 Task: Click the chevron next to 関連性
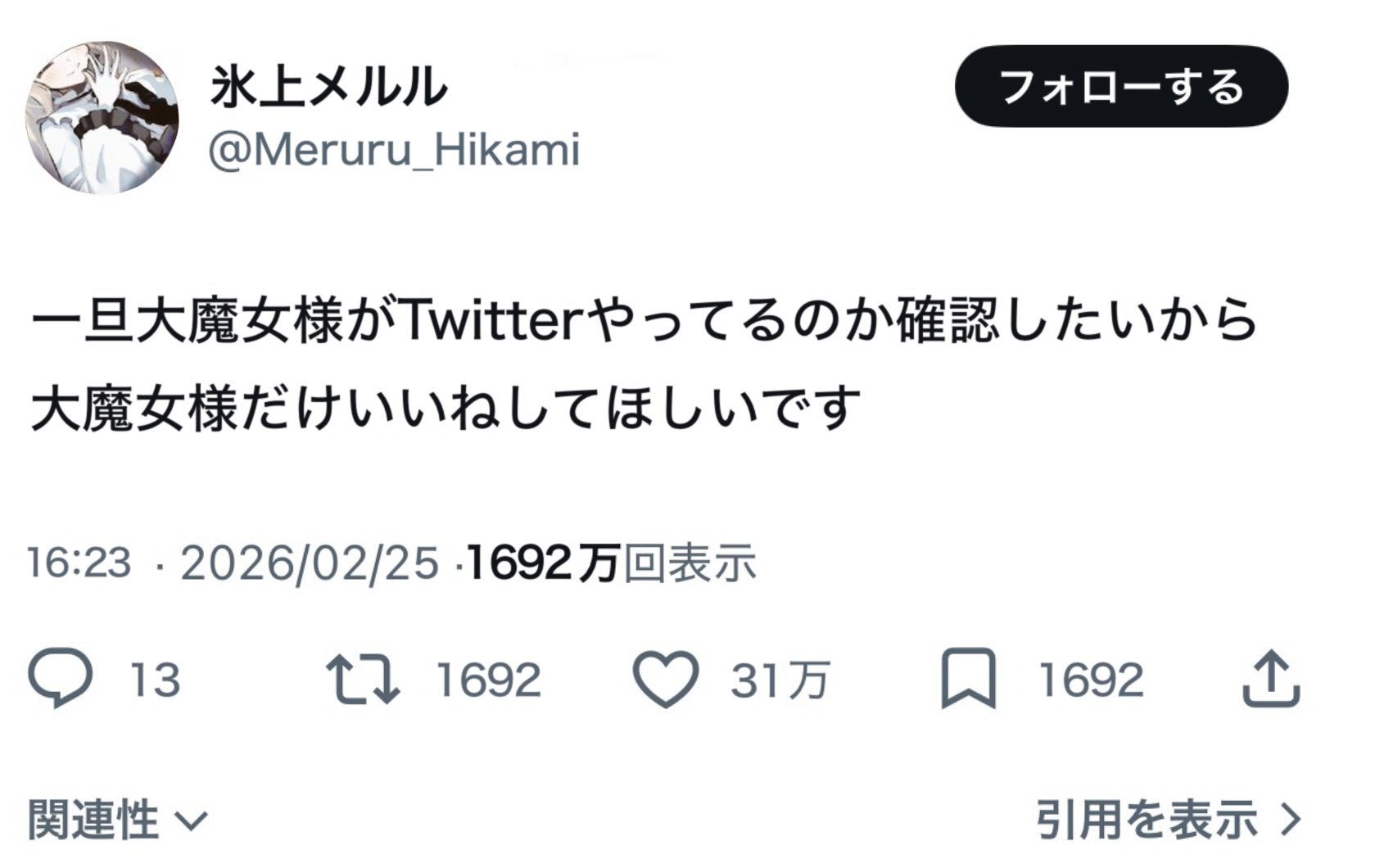[x=192, y=821]
